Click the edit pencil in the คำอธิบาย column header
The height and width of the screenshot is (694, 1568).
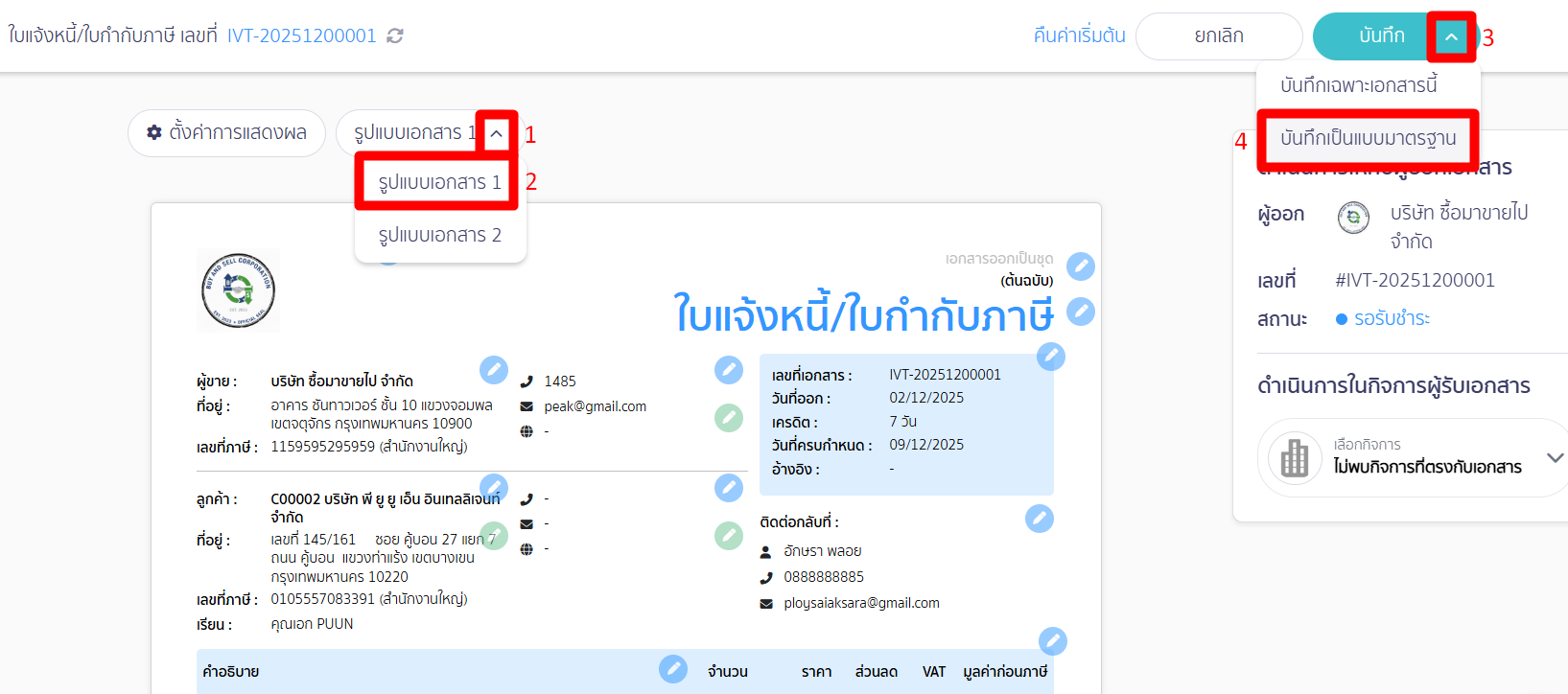pyautogui.click(x=673, y=669)
